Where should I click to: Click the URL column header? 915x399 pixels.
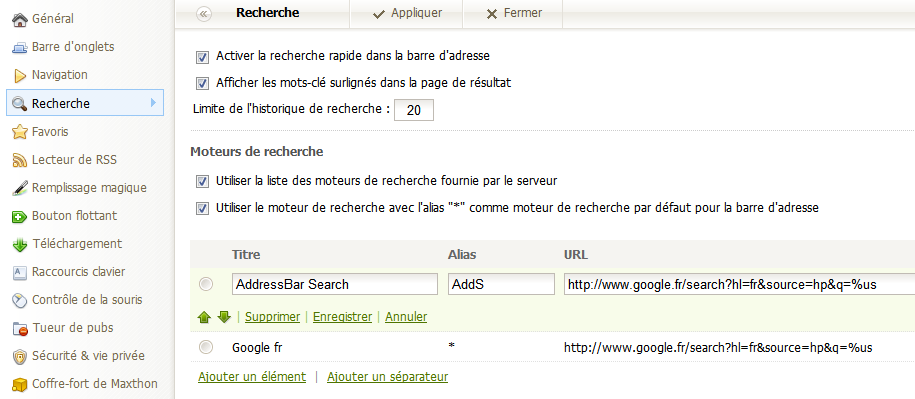click(576, 255)
